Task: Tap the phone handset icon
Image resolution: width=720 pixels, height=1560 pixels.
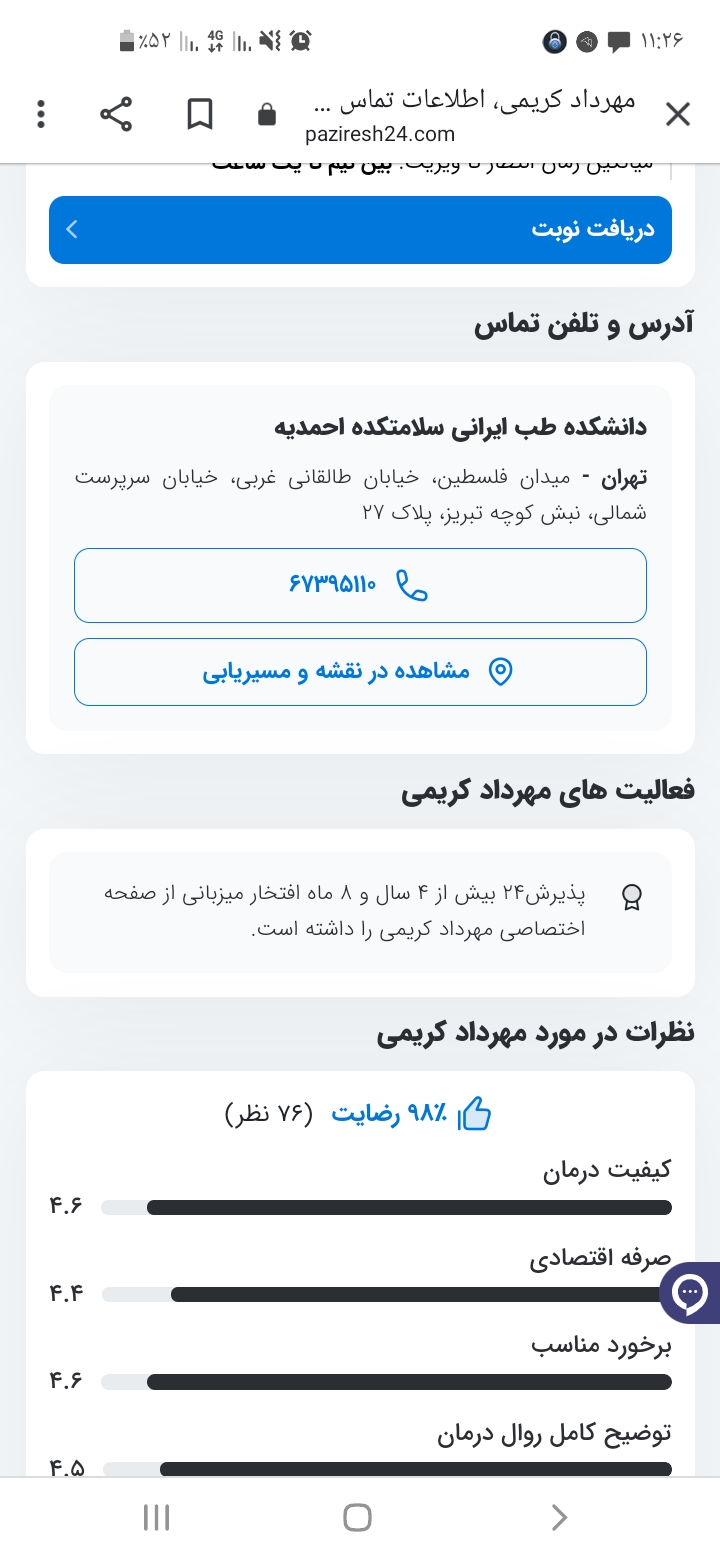Action: [x=412, y=585]
